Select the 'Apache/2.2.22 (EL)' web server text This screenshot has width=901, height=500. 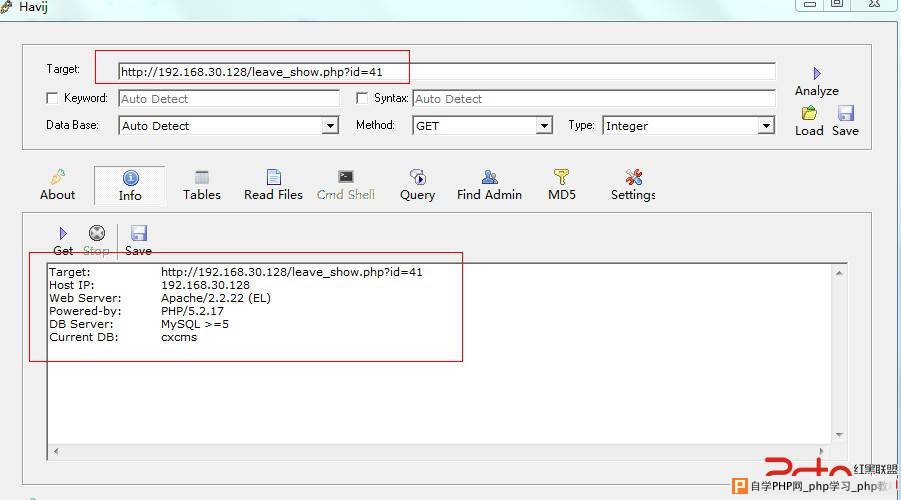[215, 298]
